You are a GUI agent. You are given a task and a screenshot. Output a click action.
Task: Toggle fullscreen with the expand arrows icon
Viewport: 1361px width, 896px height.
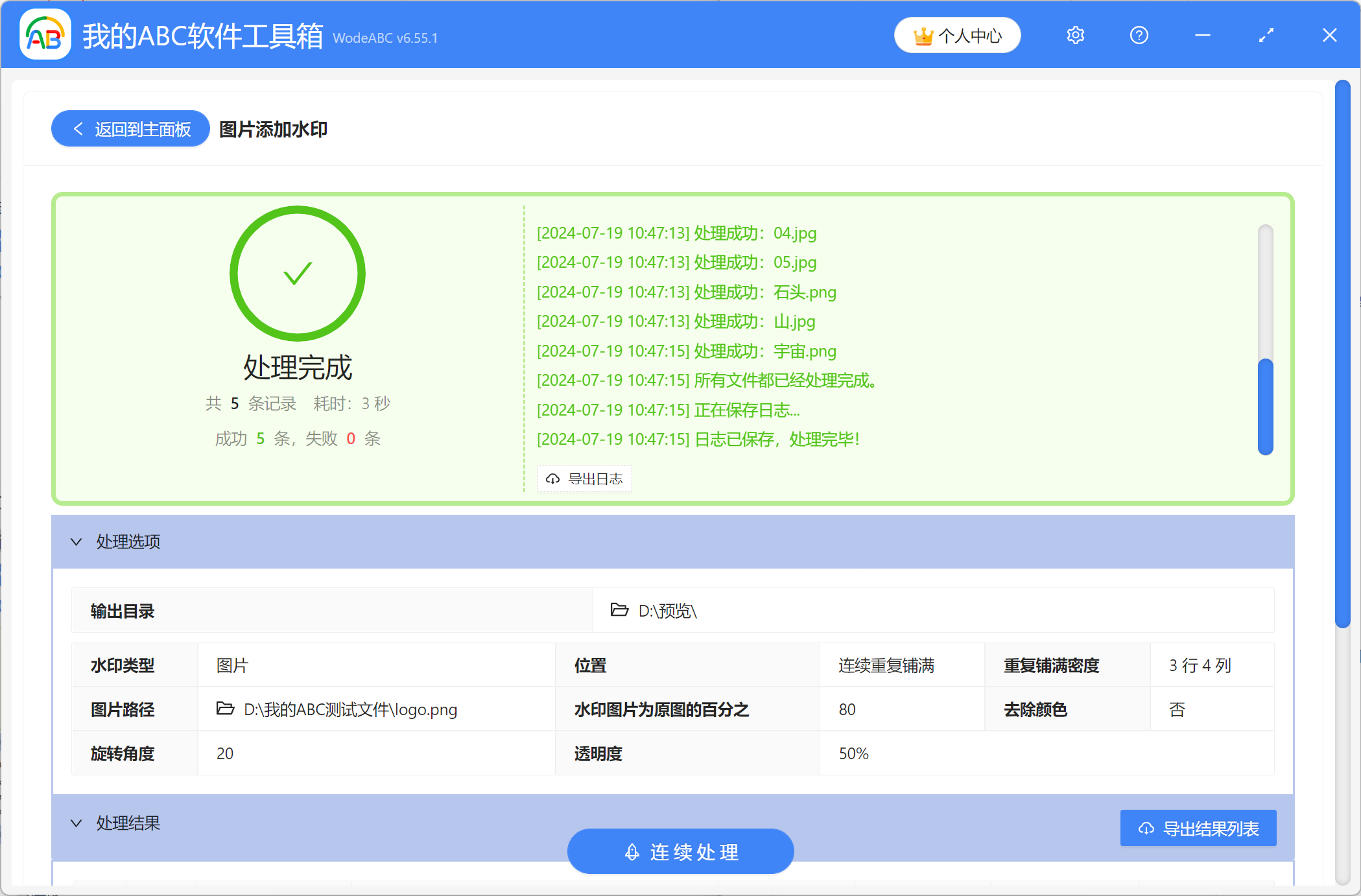(1266, 35)
